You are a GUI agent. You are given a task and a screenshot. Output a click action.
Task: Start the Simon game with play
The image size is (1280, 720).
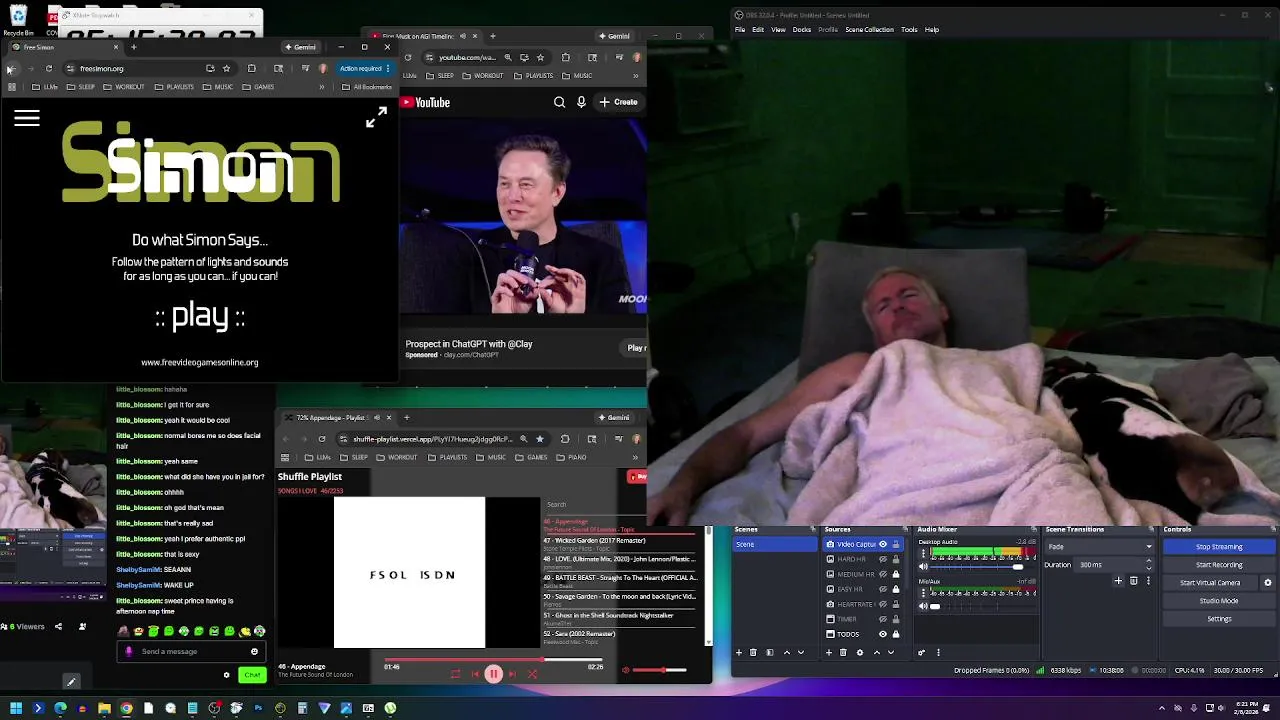200,316
